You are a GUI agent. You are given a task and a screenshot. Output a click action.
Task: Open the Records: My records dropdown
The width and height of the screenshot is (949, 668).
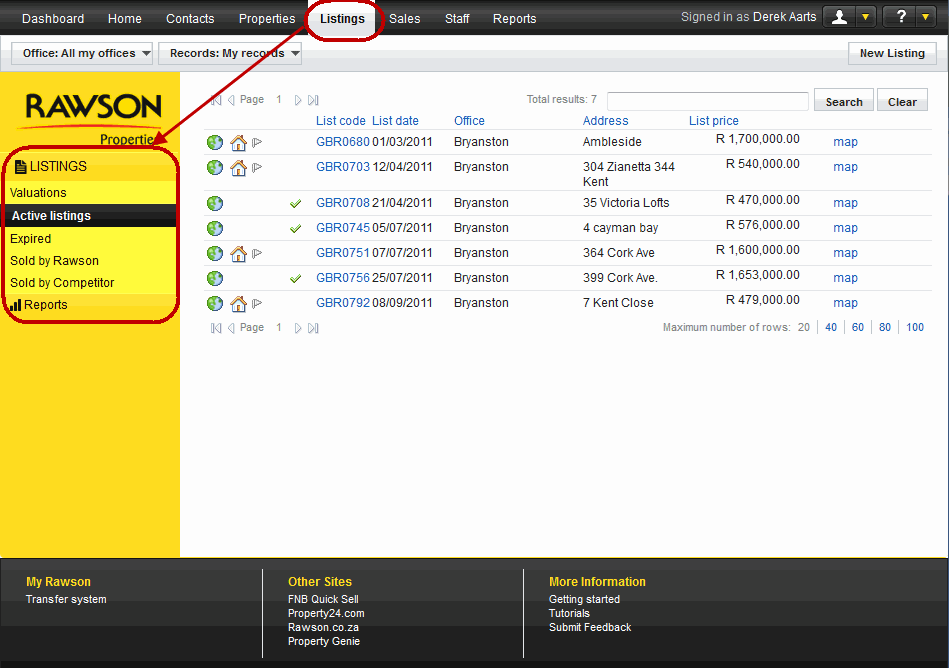(230, 54)
